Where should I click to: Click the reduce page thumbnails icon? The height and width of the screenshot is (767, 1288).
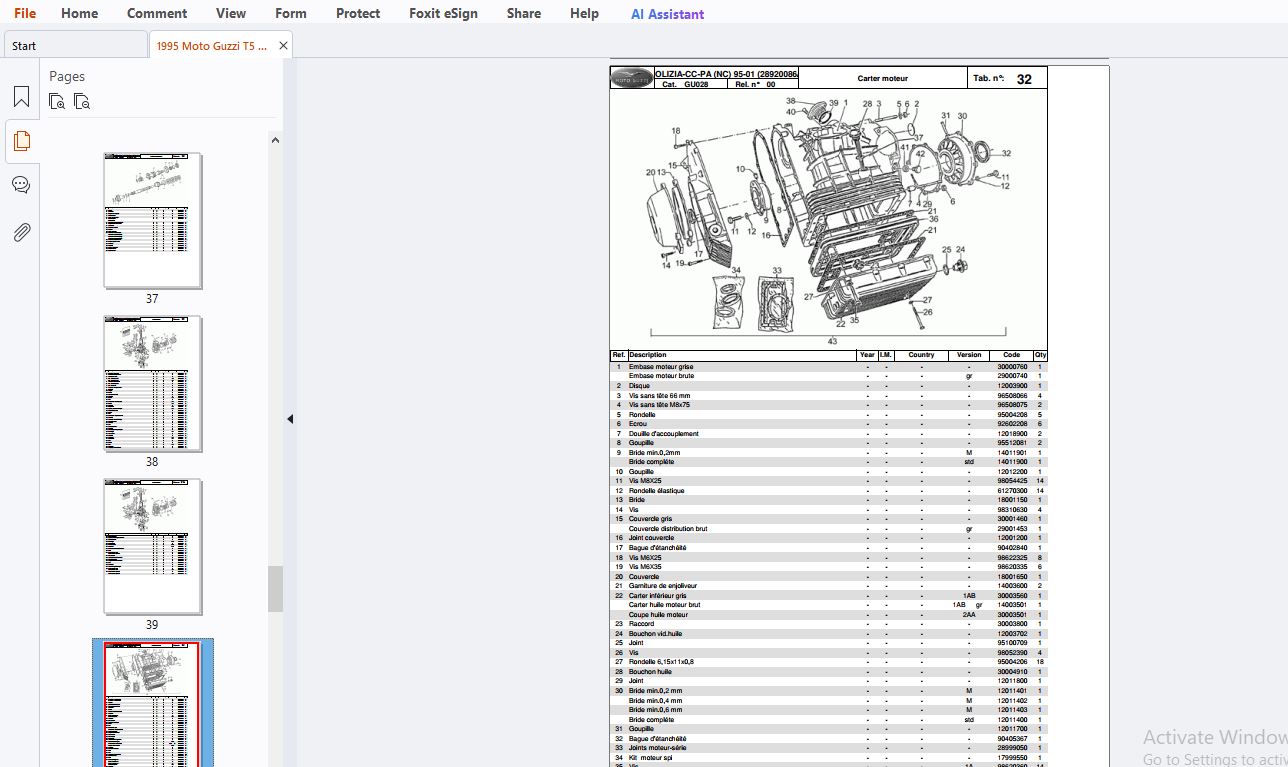(82, 101)
